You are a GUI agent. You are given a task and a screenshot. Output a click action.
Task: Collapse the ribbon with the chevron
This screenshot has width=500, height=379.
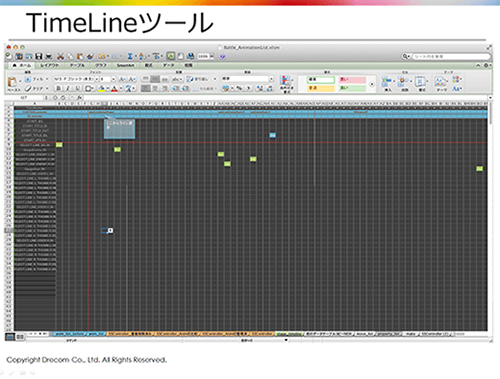(478, 65)
